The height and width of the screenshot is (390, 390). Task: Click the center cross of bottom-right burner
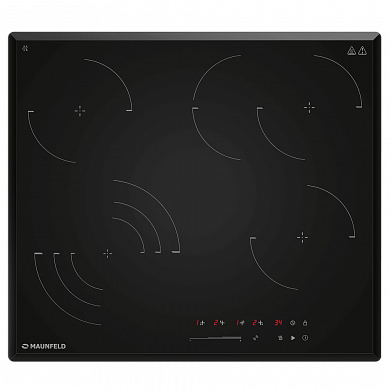(x=302, y=237)
